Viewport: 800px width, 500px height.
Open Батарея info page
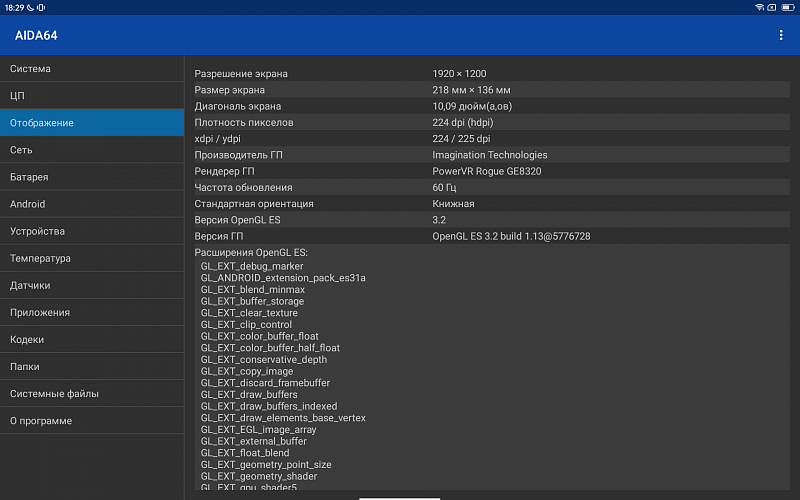click(92, 177)
